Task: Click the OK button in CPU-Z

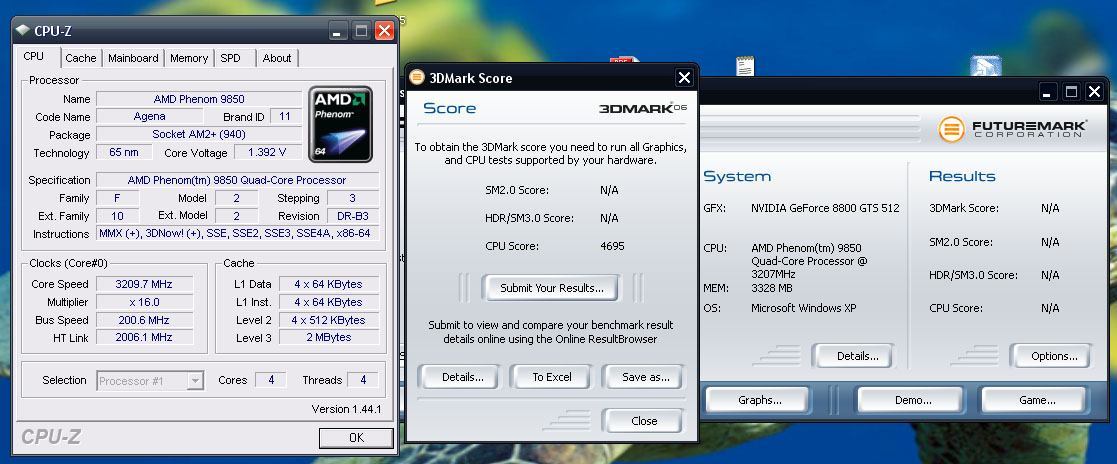Action: [356, 438]
